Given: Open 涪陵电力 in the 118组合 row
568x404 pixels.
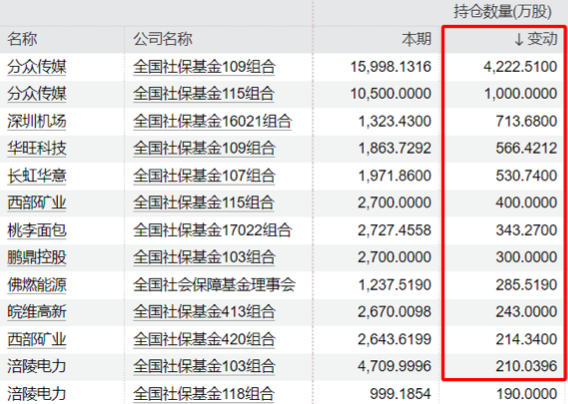Looking at the screenshot, I should coord(37,393).
